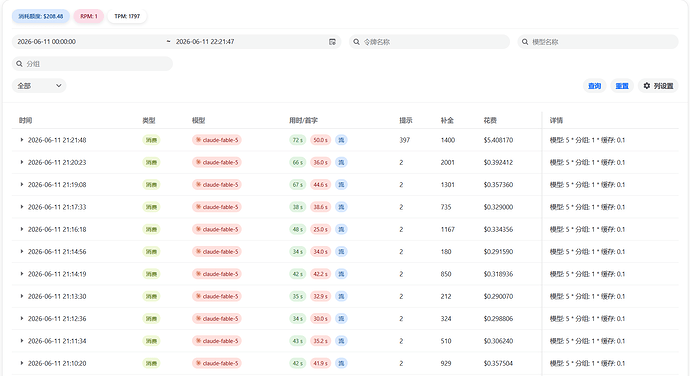Viewport: 690px width, 376px height.
Task: Open the 全部 type filter dropdown
Action: coord(39,86)
